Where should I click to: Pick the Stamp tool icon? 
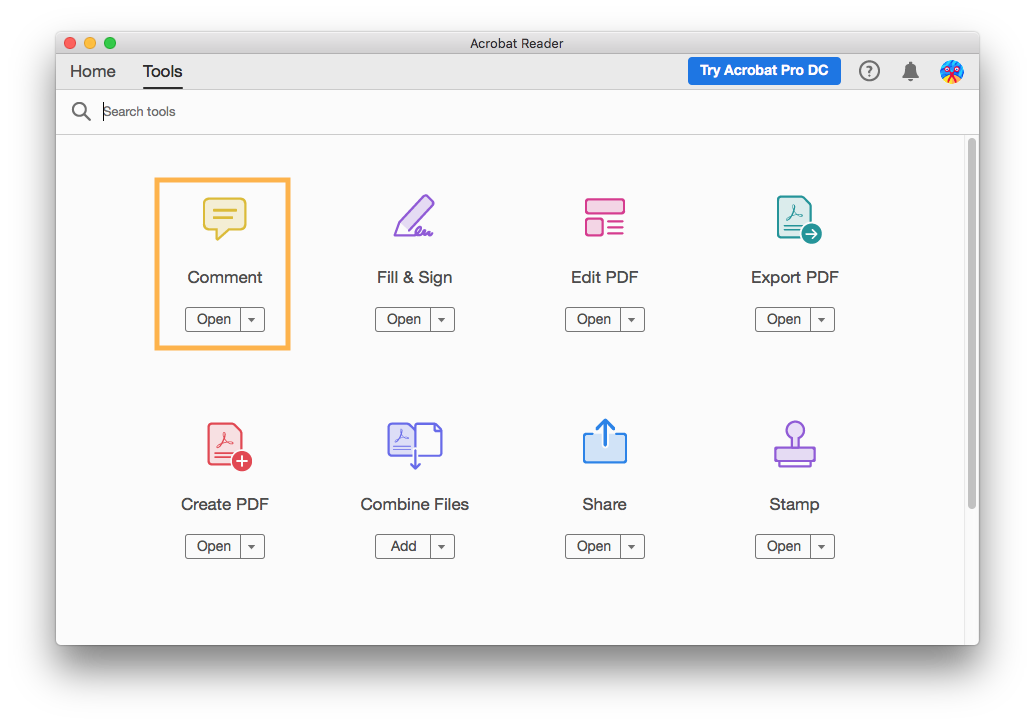[x=794, y=444]
